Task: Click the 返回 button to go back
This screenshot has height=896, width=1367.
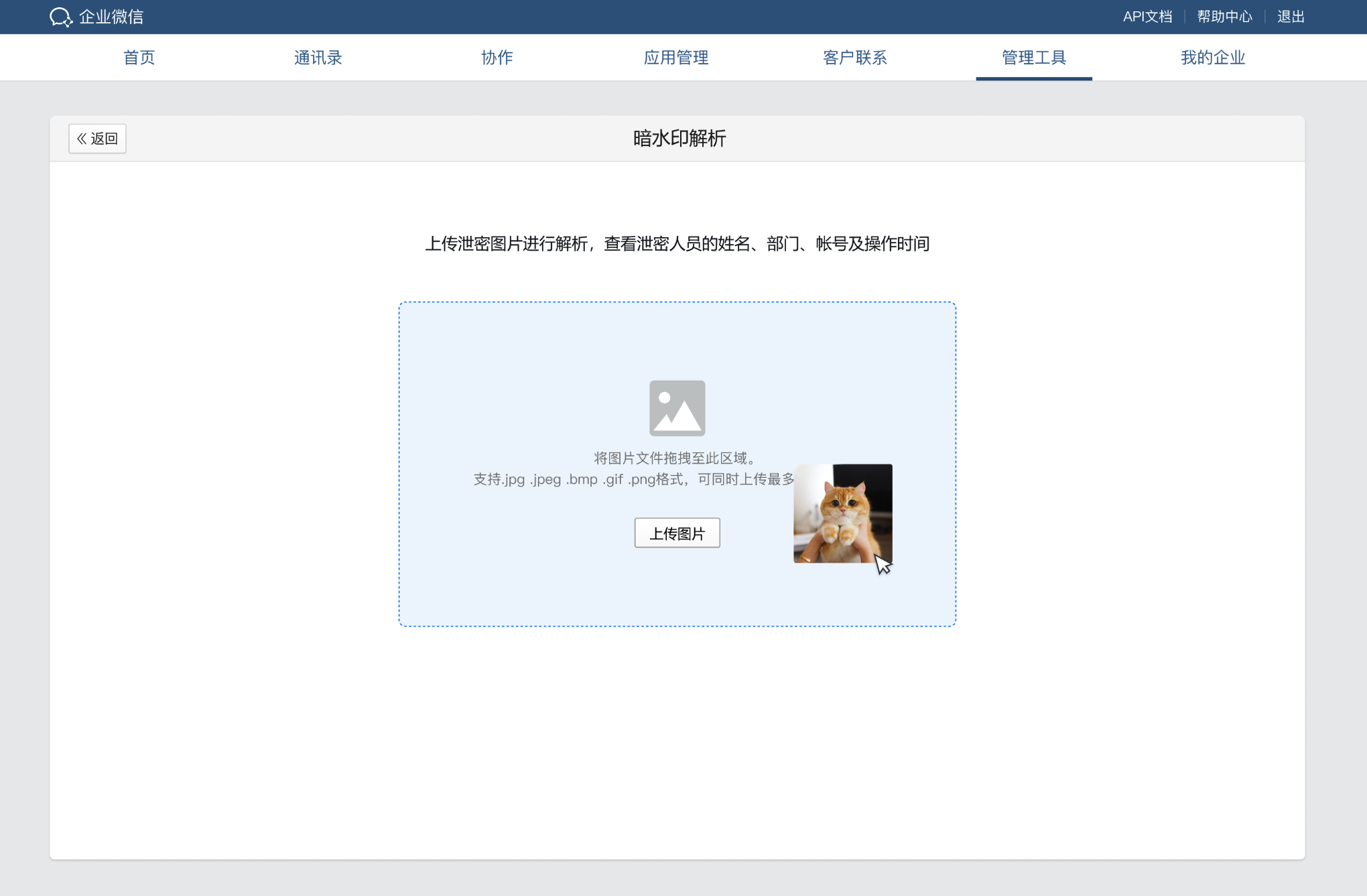Action: point(97,138)
